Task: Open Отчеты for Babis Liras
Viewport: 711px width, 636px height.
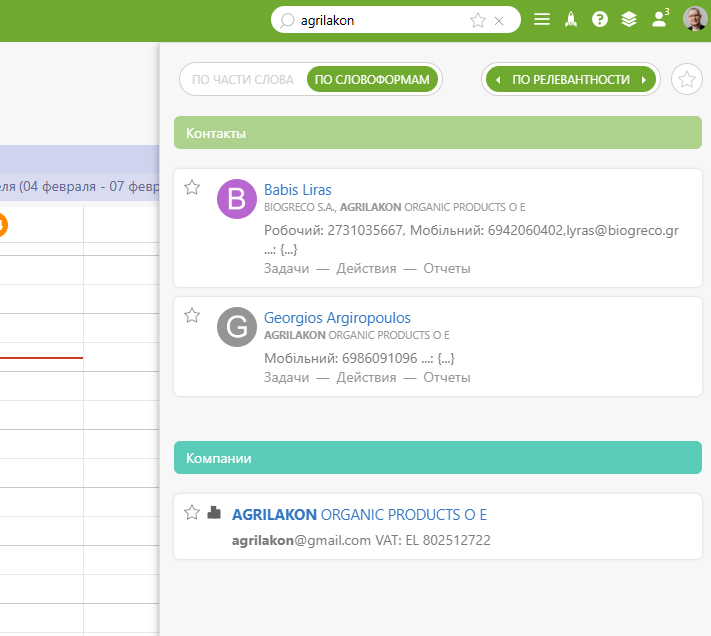Action: point(447,268)
